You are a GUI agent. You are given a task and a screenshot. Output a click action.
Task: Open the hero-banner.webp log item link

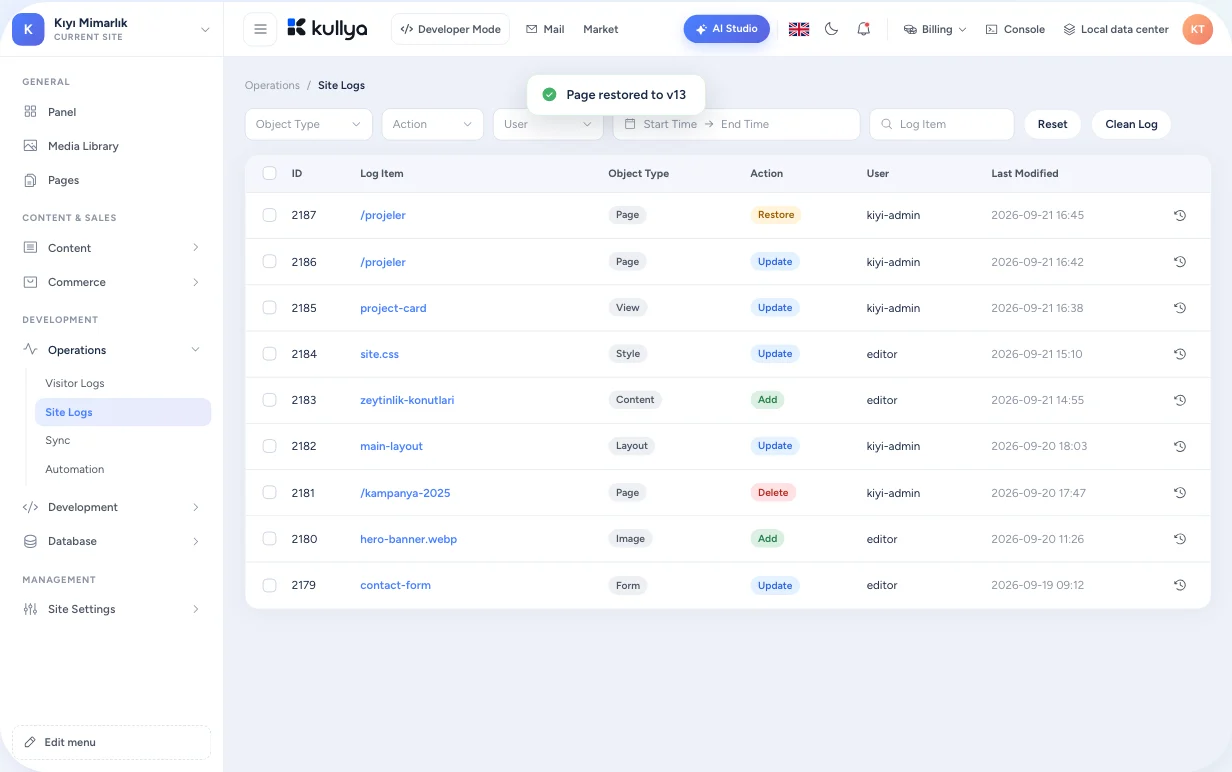pos(408,539)
